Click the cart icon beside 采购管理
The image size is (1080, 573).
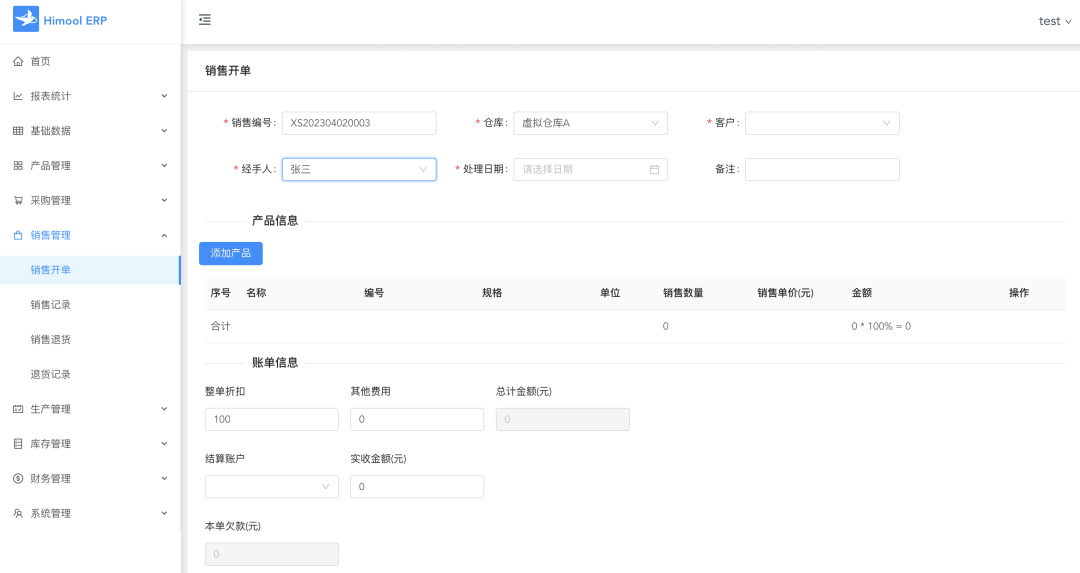pyautogui.click(x=18, y=200)
